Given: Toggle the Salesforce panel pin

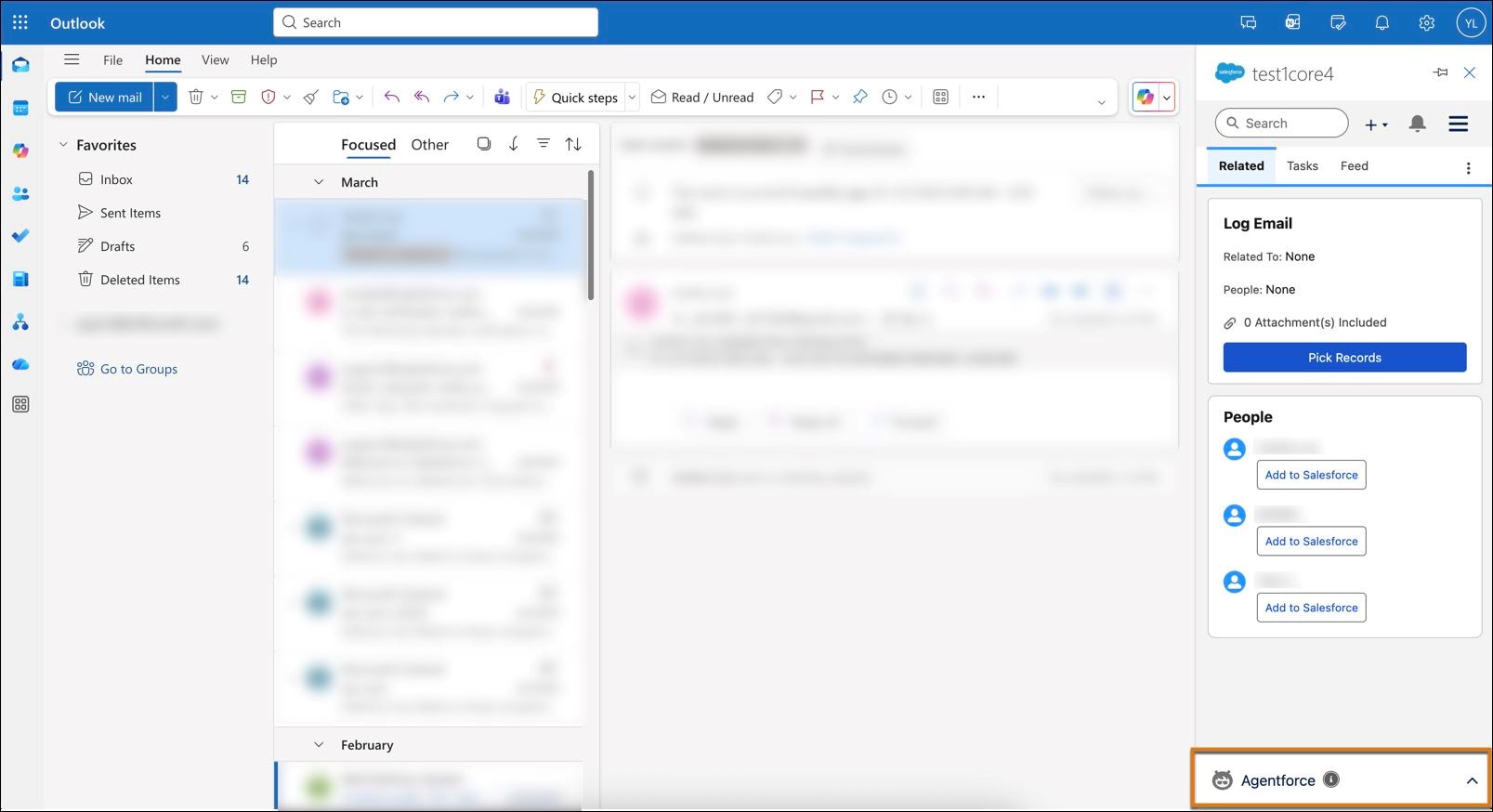Looking at the screenshot, I should click(1440, 72).
